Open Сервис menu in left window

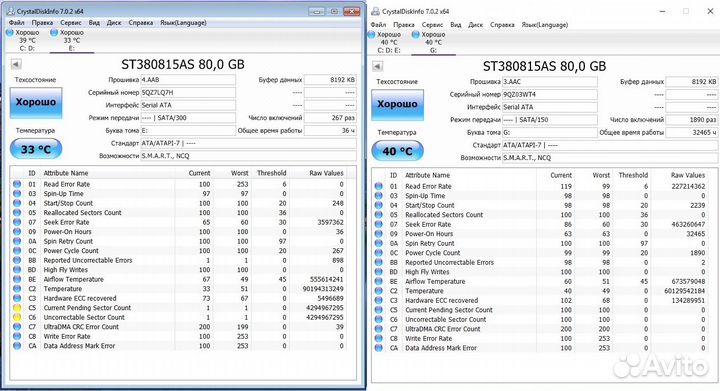point(71,22)
